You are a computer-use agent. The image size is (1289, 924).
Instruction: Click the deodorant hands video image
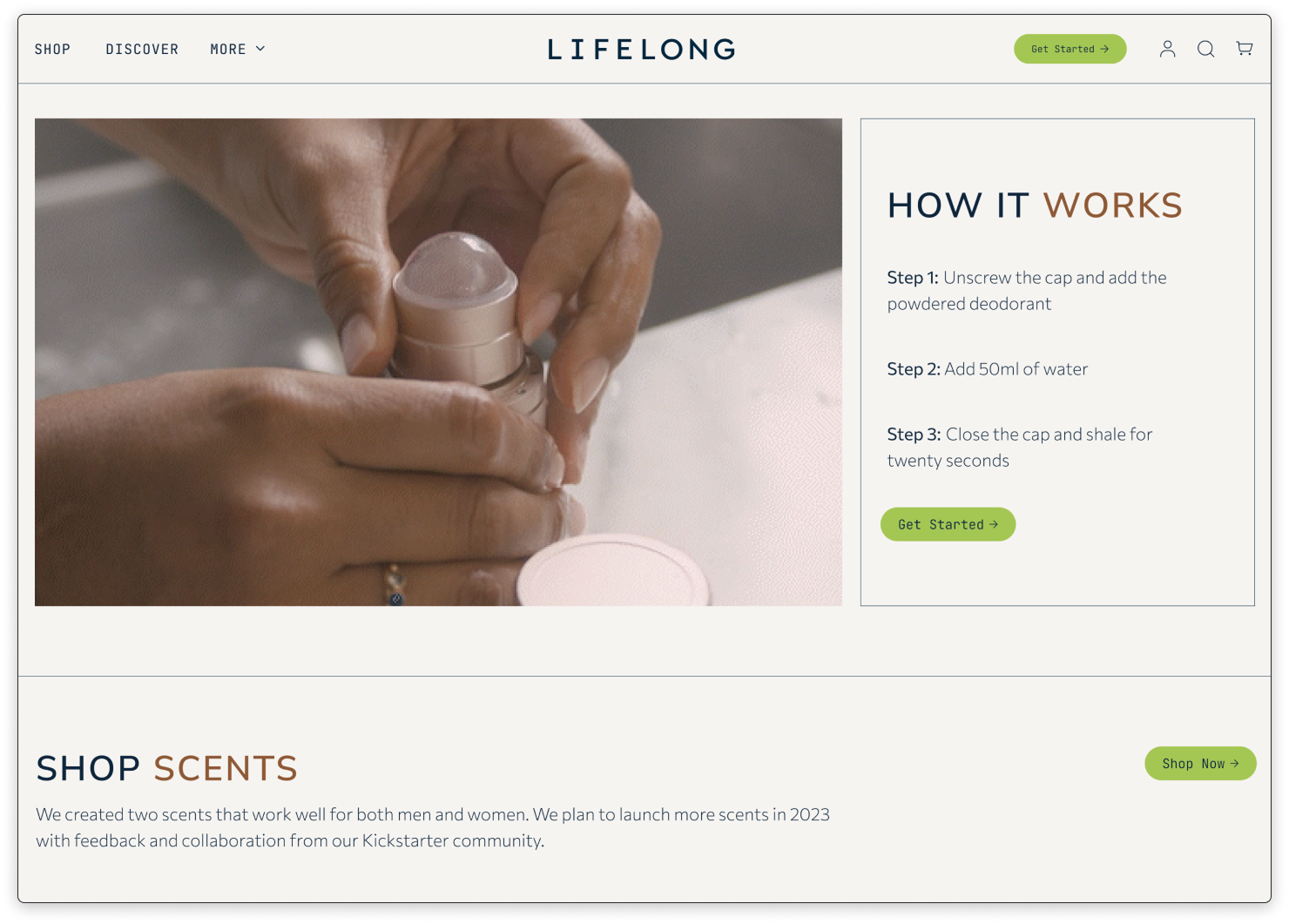coord(438,362)
